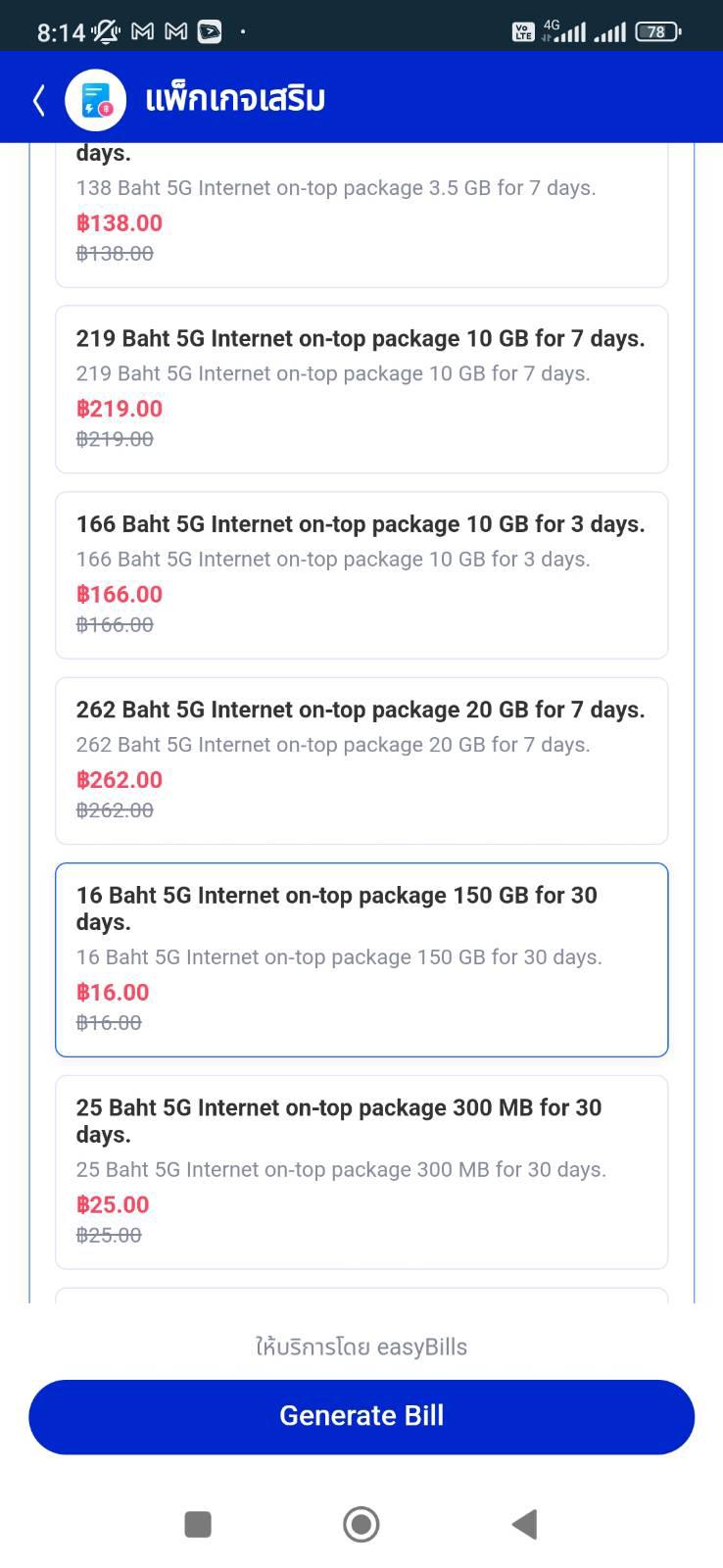Select 262 Baht 20 GB 7 days package
723x1568 pixels.
click(361, 760)
